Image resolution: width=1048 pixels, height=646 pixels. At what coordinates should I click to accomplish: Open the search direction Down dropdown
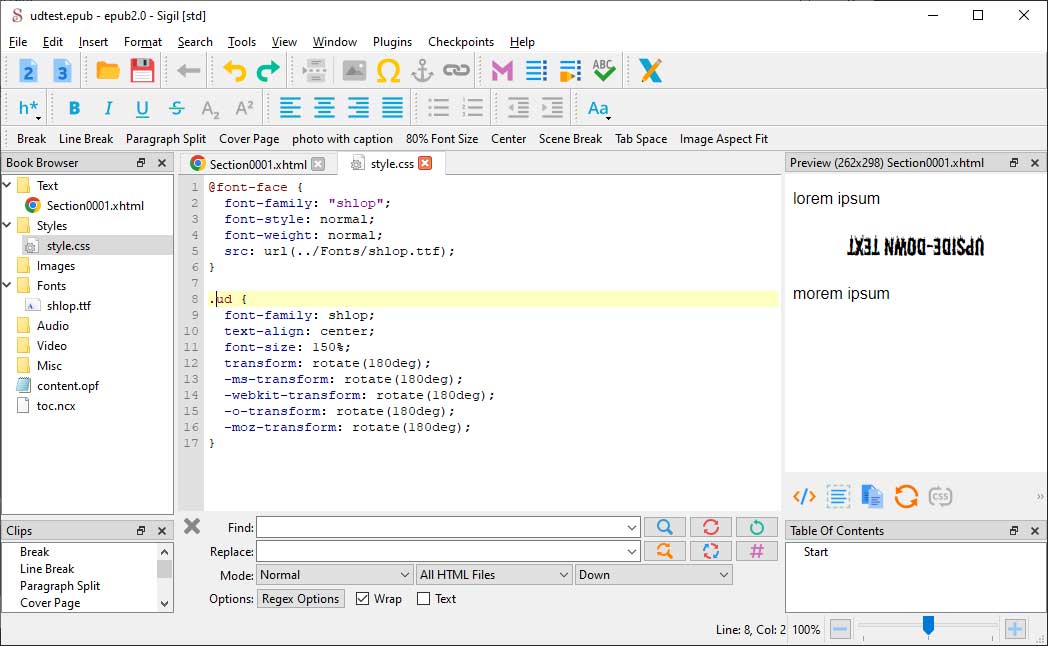[x=653, y=575]
